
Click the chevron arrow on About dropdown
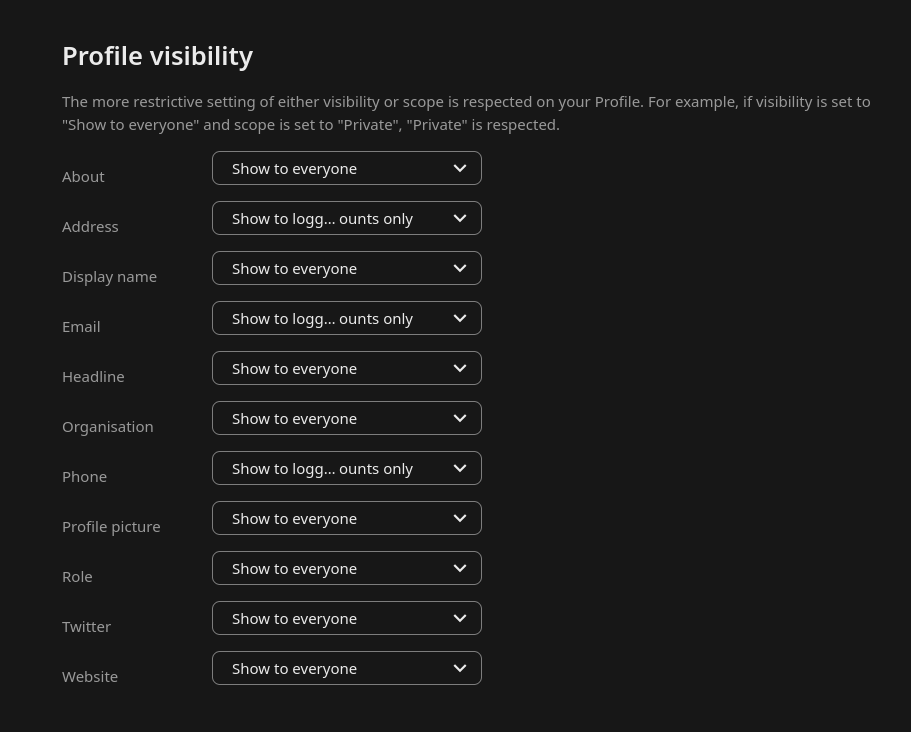click(x=460, y=168)
